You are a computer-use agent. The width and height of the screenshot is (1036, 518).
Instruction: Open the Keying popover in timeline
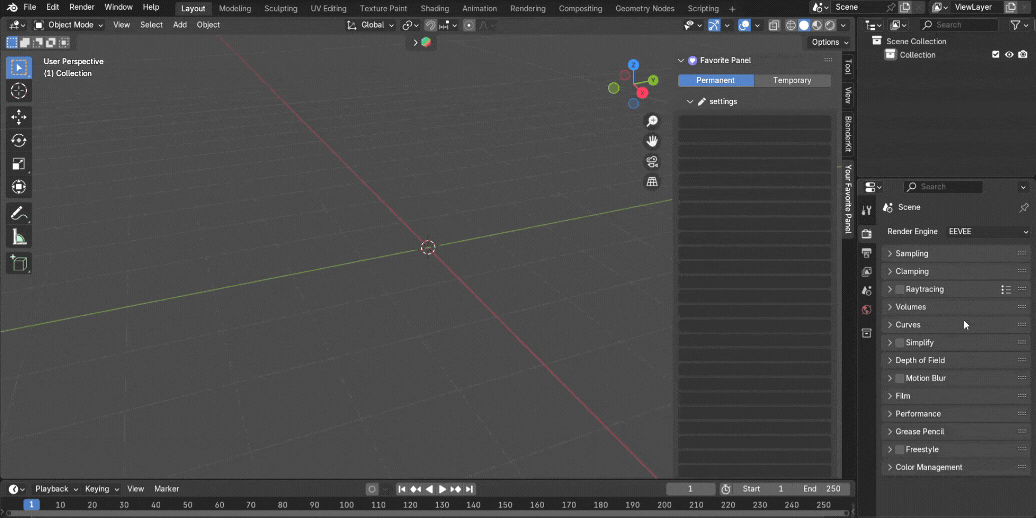point(102,490)
